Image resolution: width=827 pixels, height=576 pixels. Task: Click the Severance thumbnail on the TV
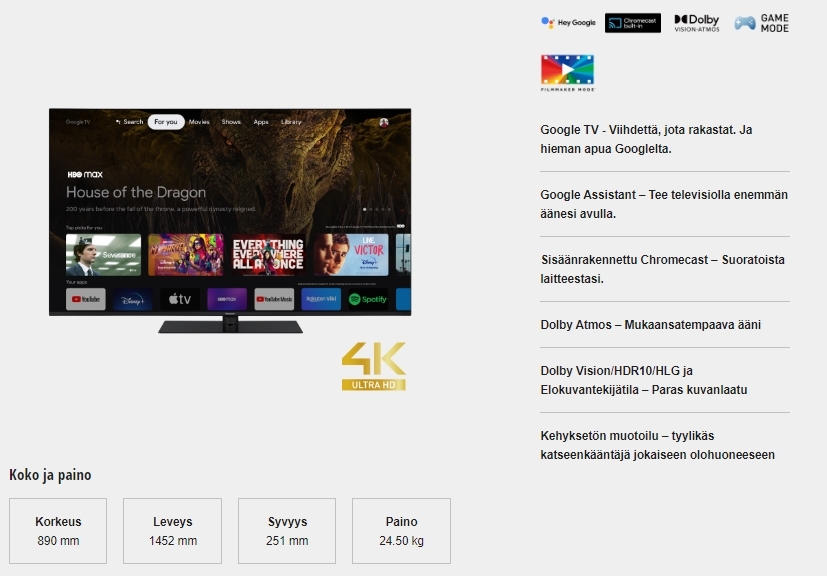103,255
